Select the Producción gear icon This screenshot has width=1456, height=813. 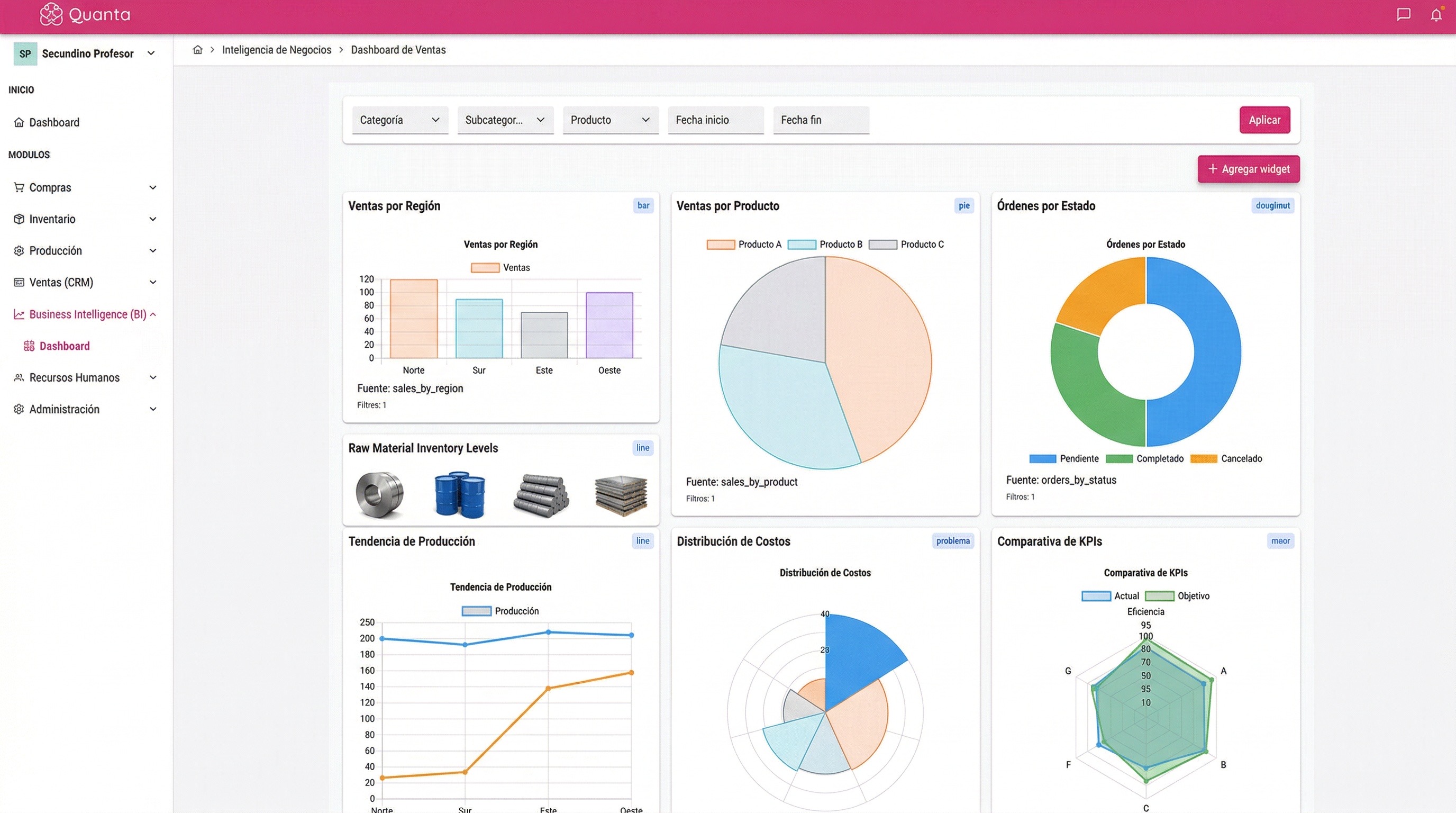tap(19, 250)
